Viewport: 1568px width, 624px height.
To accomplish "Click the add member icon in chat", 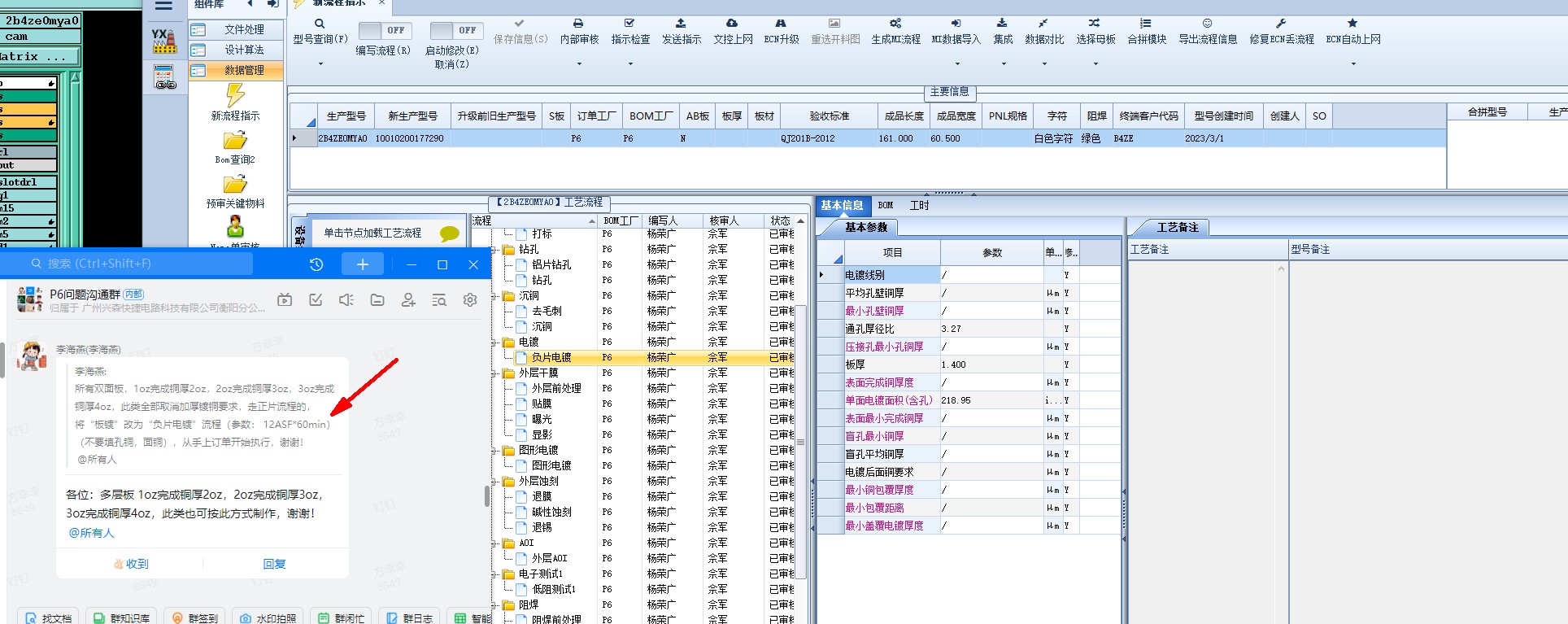I will (x=408, y=300).
